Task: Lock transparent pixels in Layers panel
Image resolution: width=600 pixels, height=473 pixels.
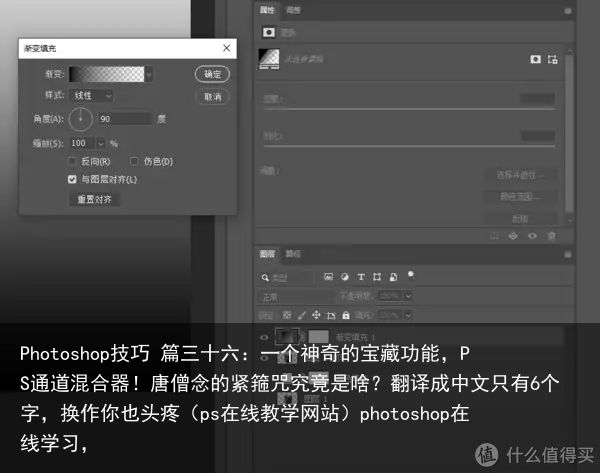Action: (287, 315)
